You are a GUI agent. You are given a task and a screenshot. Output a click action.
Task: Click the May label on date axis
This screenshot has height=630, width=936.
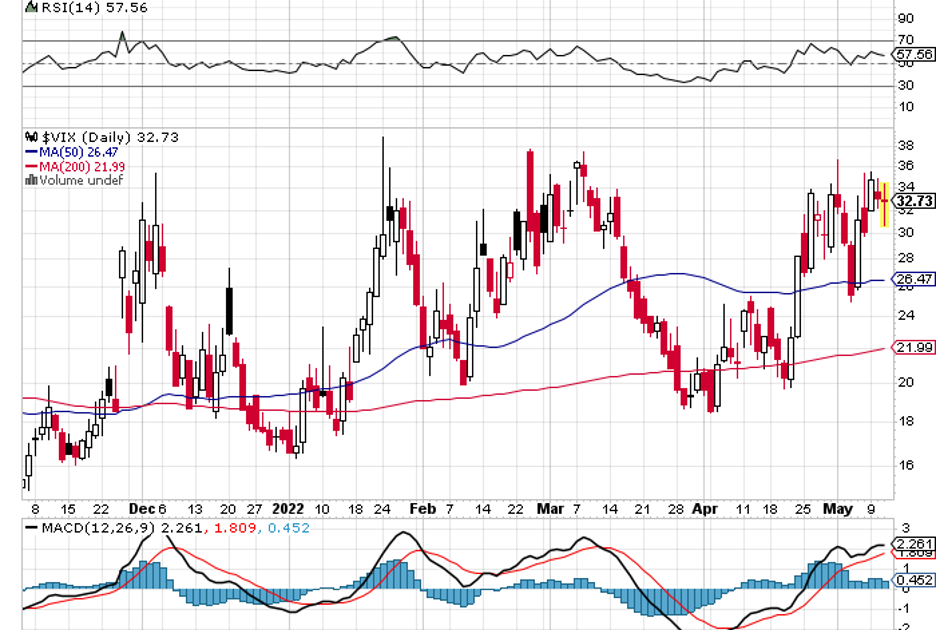pyautogui.click(x=838, y=508)
